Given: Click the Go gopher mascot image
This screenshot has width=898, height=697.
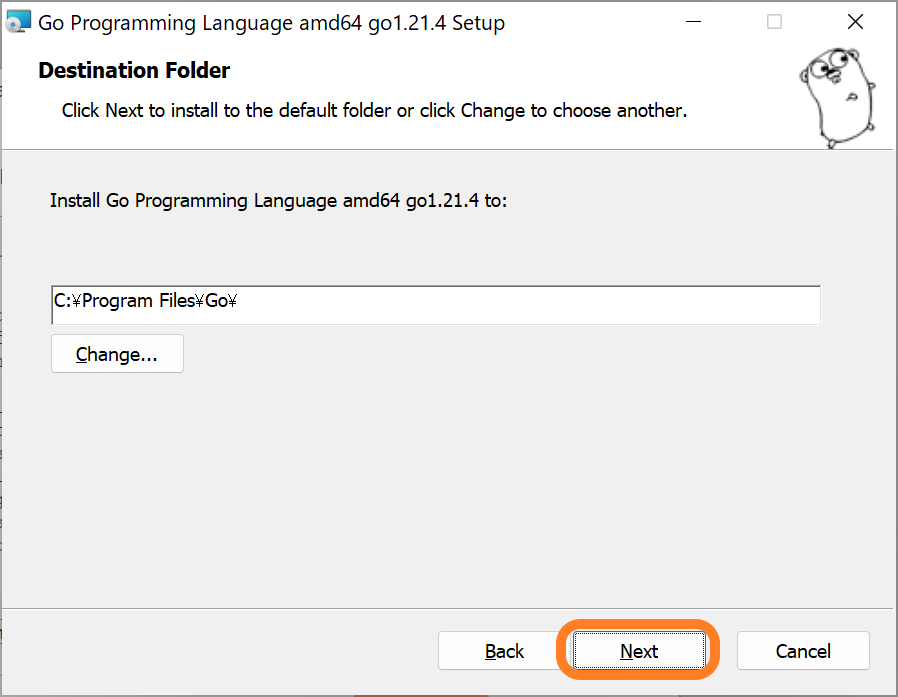Looking at the screenshot, I should [x=837, y=98].
